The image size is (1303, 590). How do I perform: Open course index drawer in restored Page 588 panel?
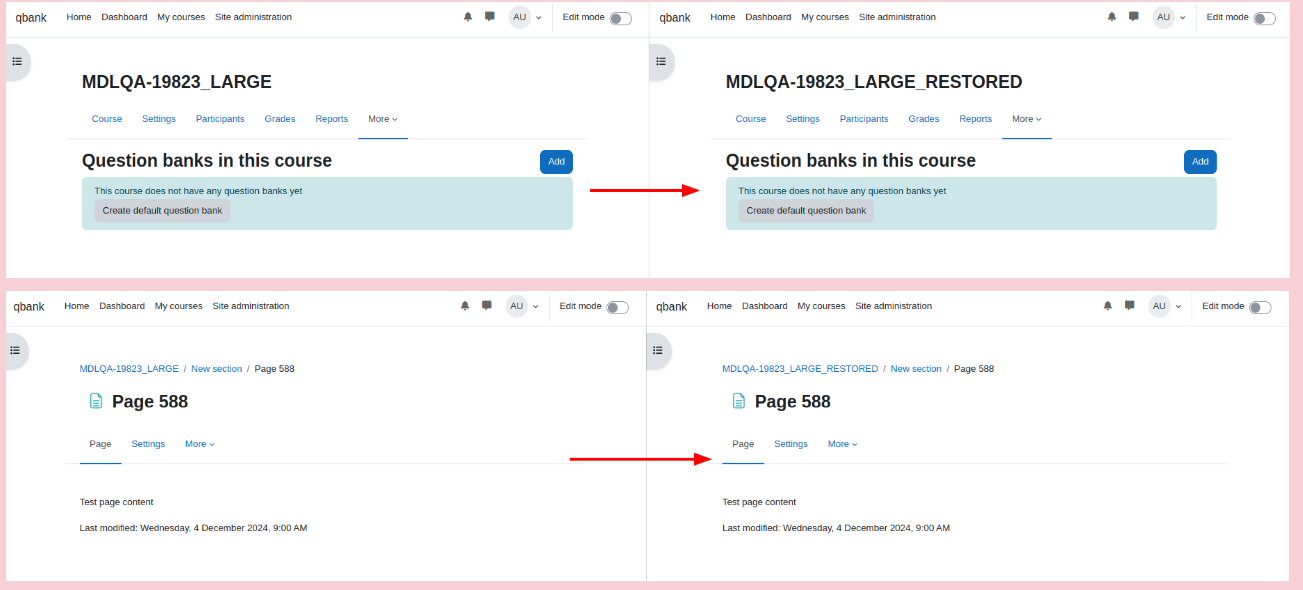[658, 350]
